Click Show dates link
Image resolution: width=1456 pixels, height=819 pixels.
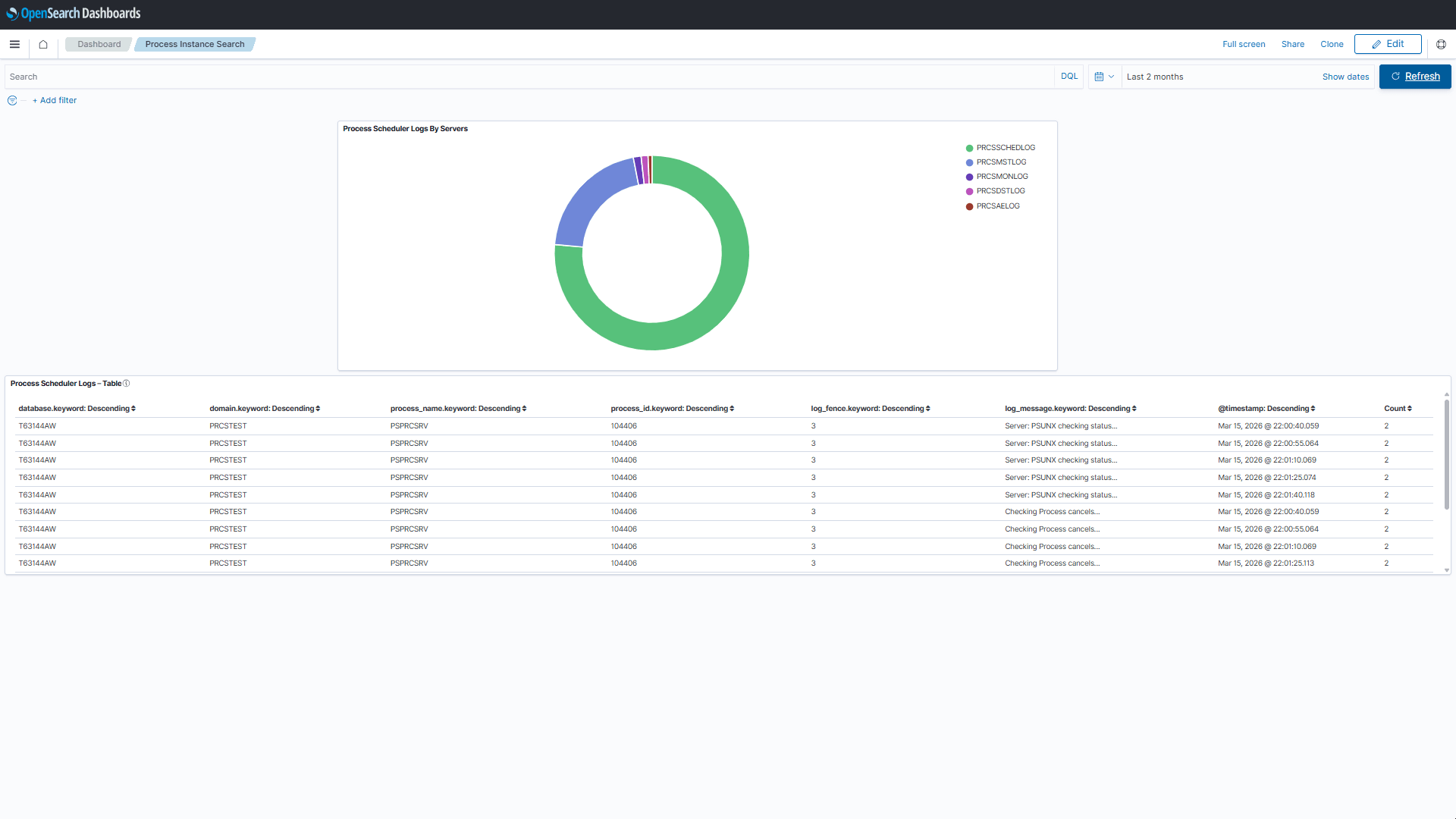1345,77
